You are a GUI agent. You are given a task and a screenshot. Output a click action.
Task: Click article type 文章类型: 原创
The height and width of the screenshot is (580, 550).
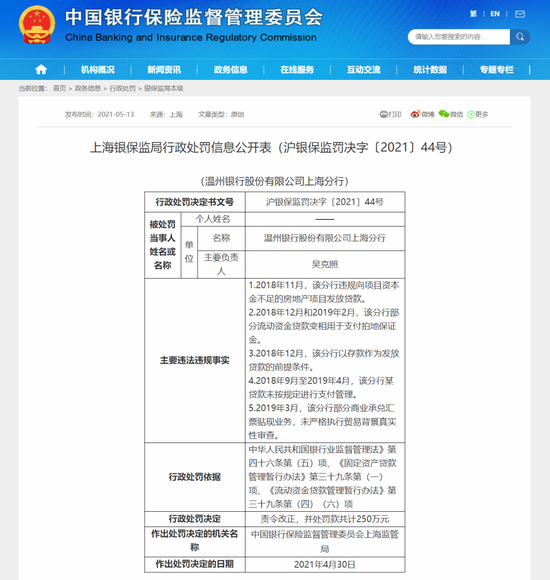(221, 114)
